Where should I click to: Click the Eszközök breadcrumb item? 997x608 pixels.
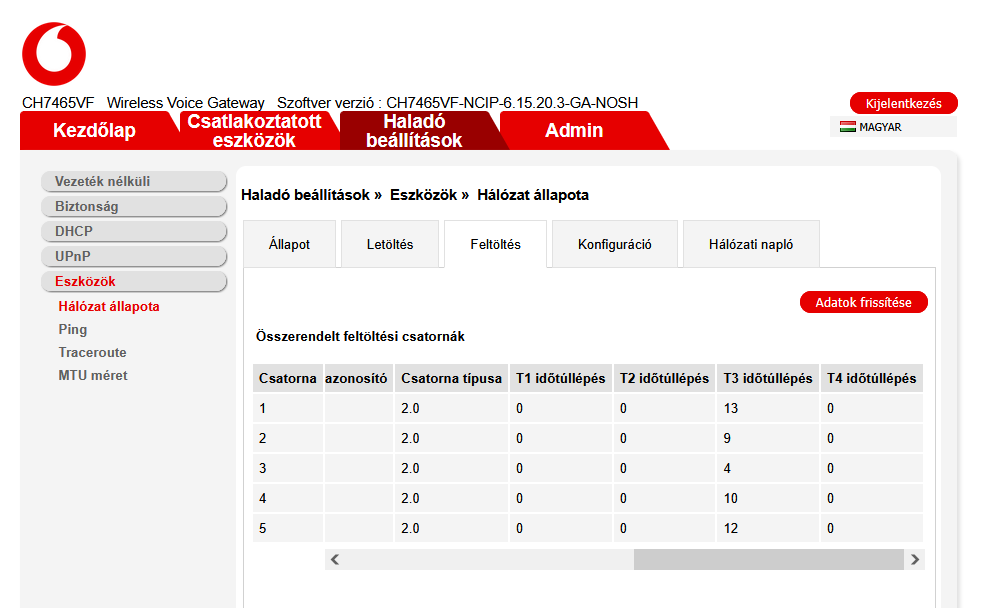point(423,195)
